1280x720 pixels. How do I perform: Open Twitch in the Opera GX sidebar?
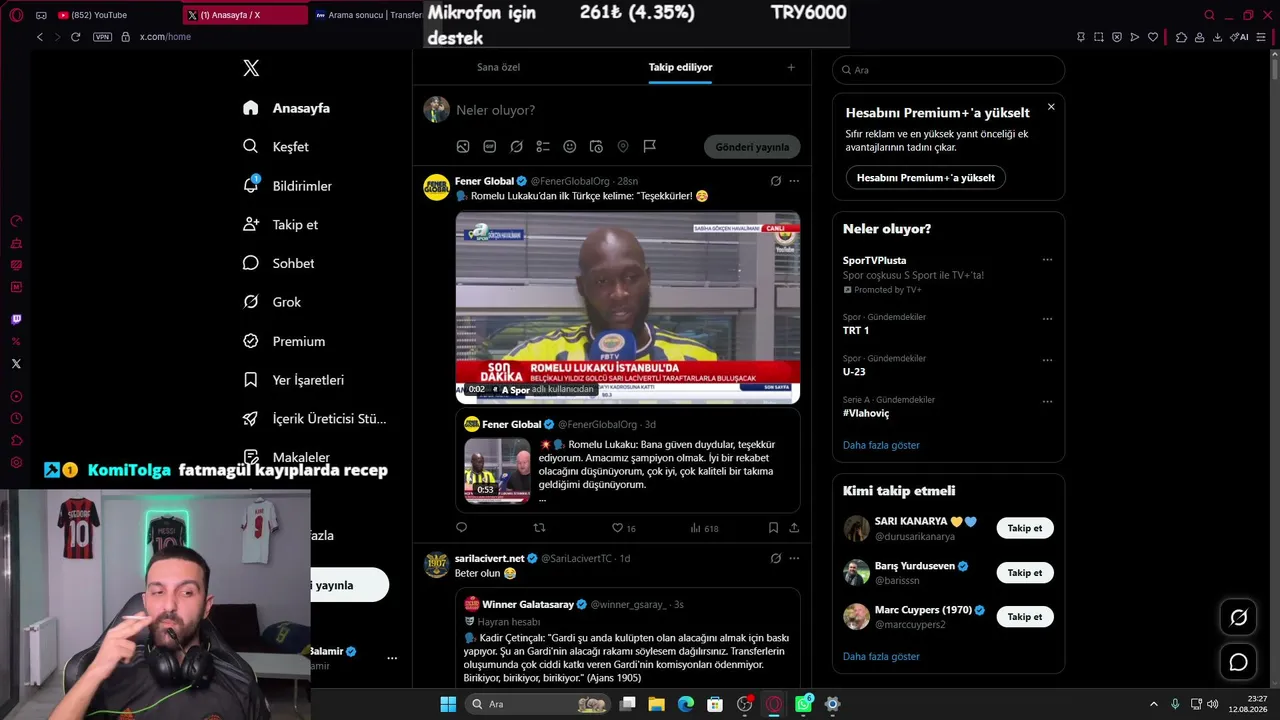(x=16, y=320)
